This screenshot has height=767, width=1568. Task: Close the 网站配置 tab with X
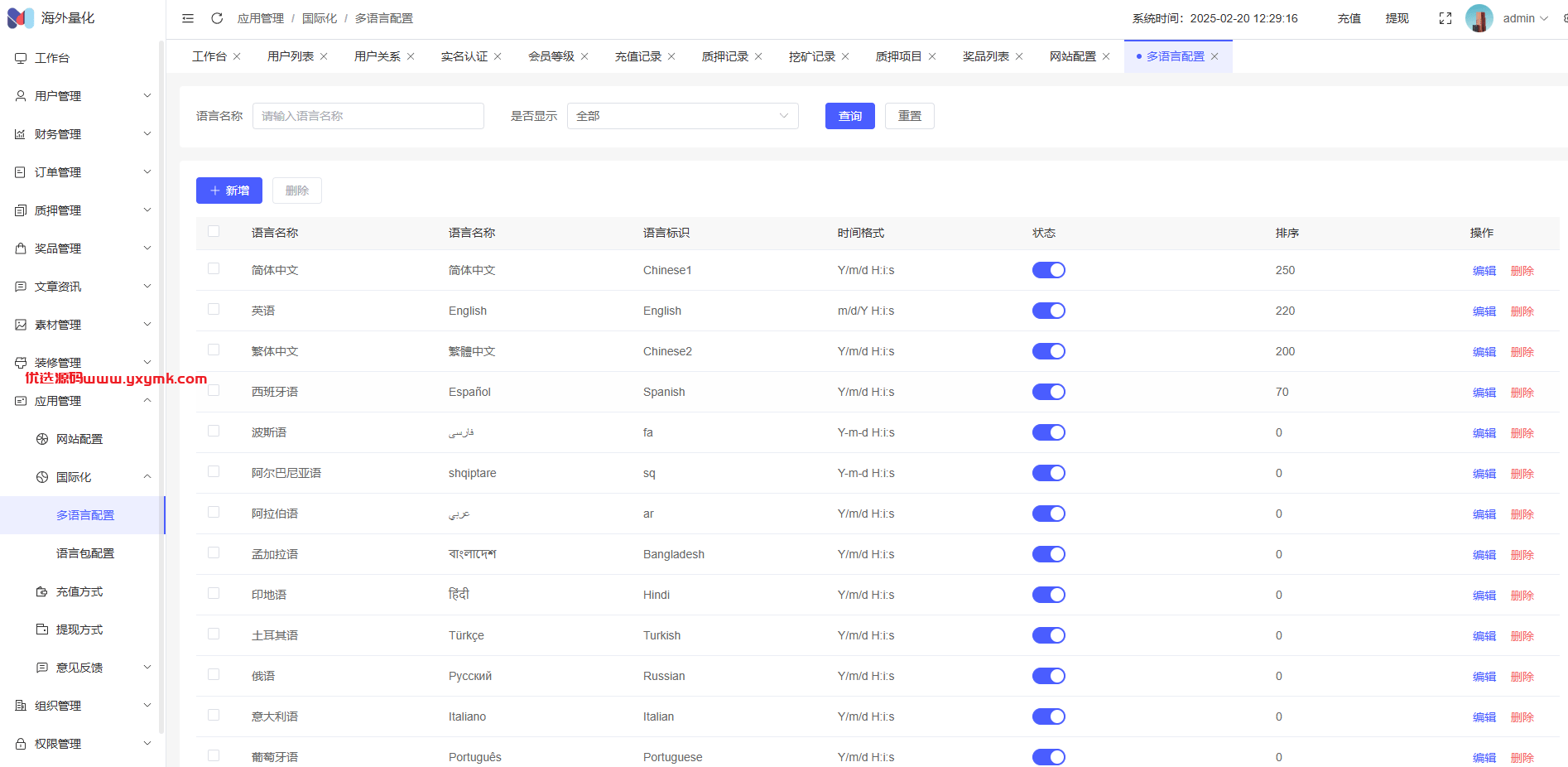pyautogui.click(x=1106, y=56)
